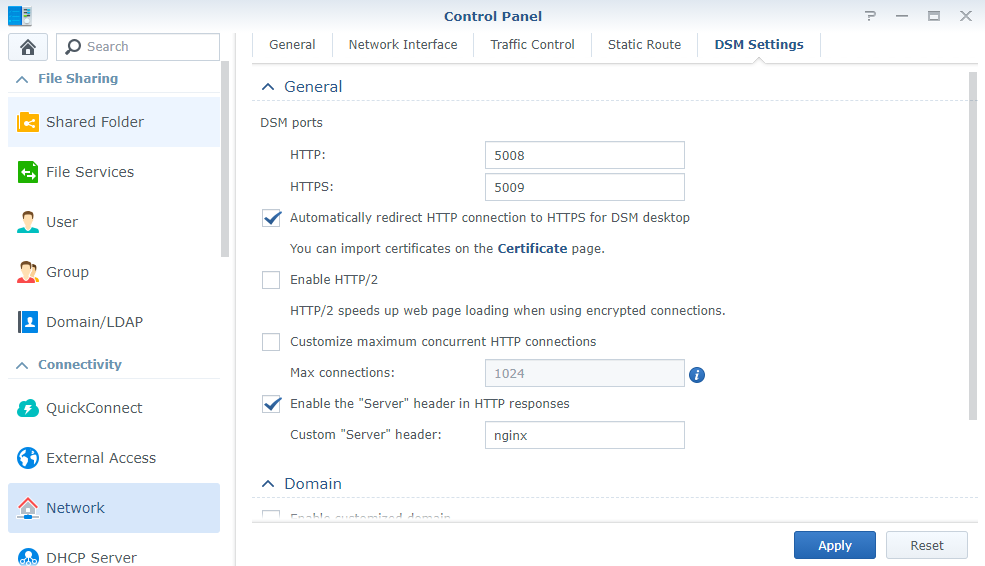Switch to the Network Interface tab
The image size is (985, 566).
[x=403, y=45]
